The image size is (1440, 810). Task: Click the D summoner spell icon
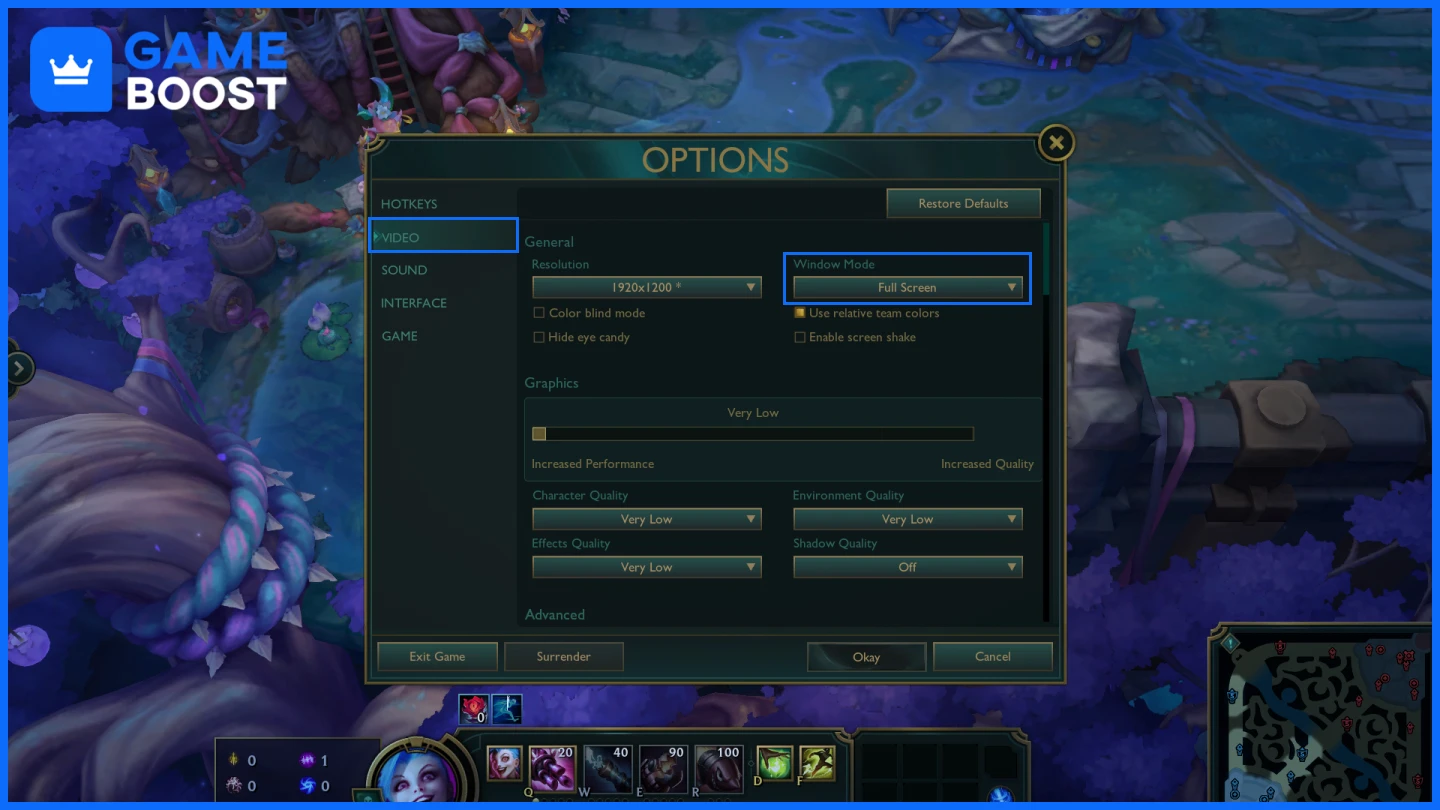tap(775, 764)
